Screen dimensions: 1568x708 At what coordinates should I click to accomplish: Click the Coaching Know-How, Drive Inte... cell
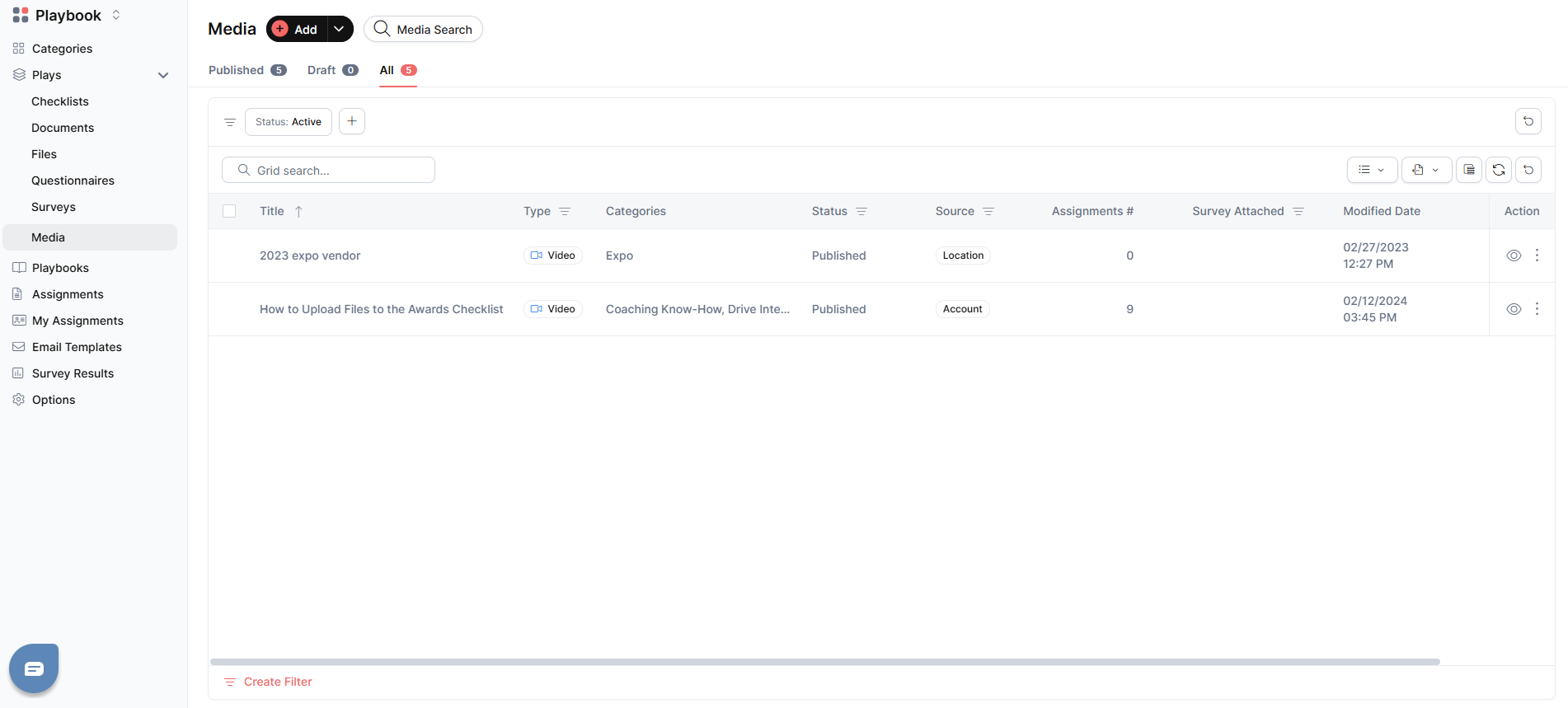click(x=697, y=309)
